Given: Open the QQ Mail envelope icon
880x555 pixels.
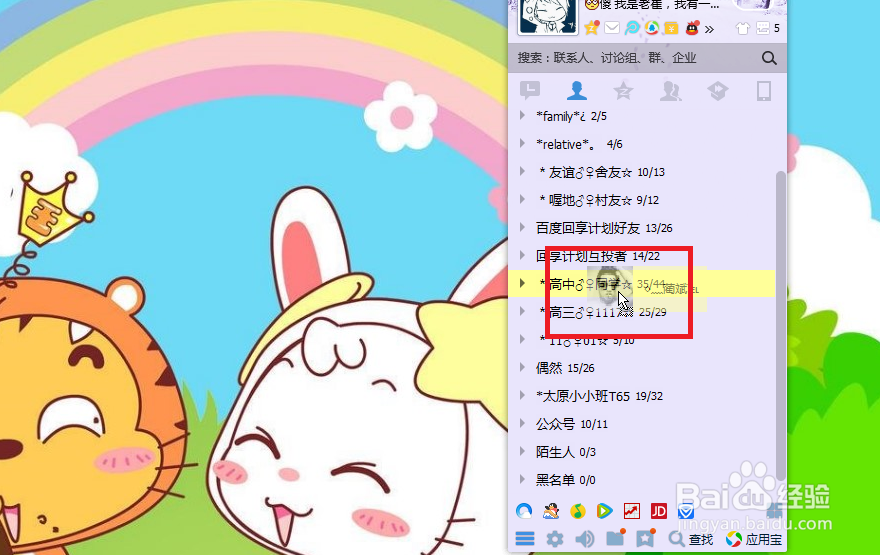Looking at the screenshot, I should coord(612,27).
